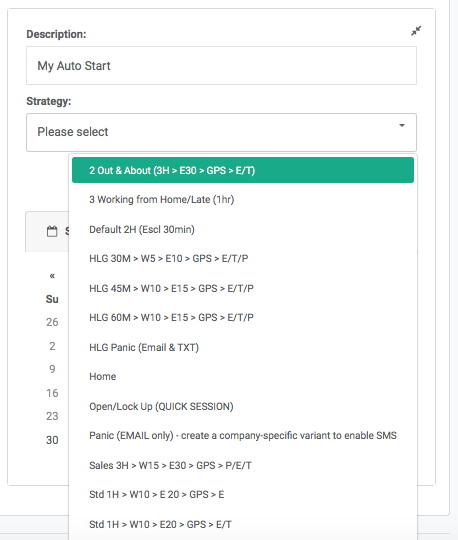Click day 16 in the calendar
Image resolution: width=458 pixels, height=540 pixels.
tap(52, 393)
